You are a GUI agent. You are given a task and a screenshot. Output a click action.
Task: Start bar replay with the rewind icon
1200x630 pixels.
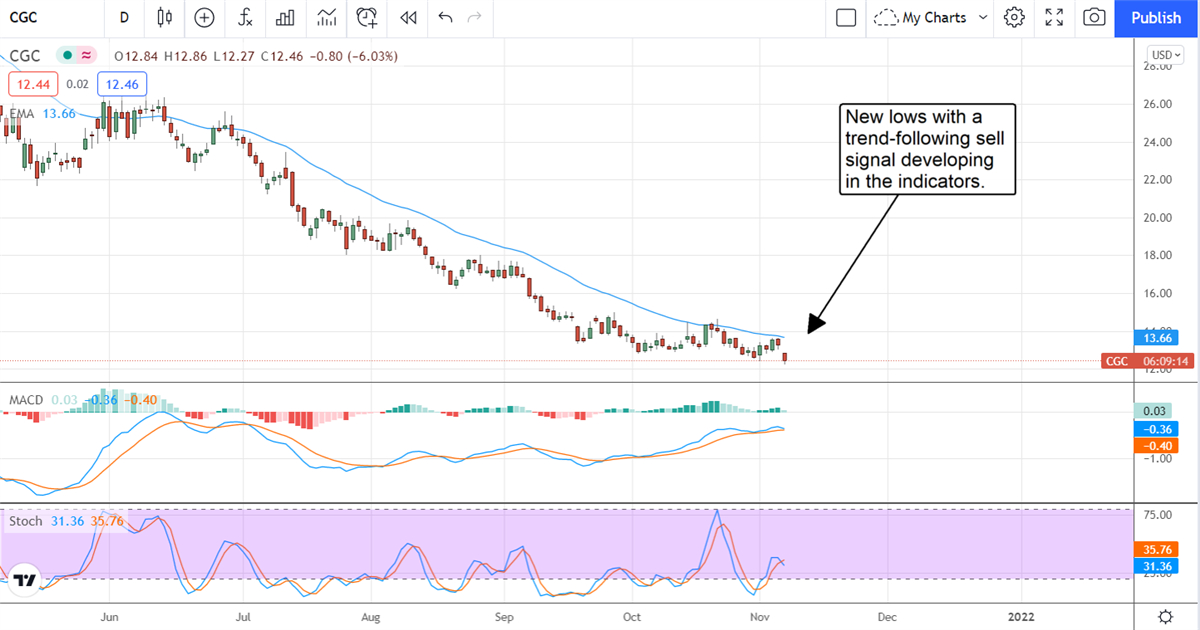407,17
